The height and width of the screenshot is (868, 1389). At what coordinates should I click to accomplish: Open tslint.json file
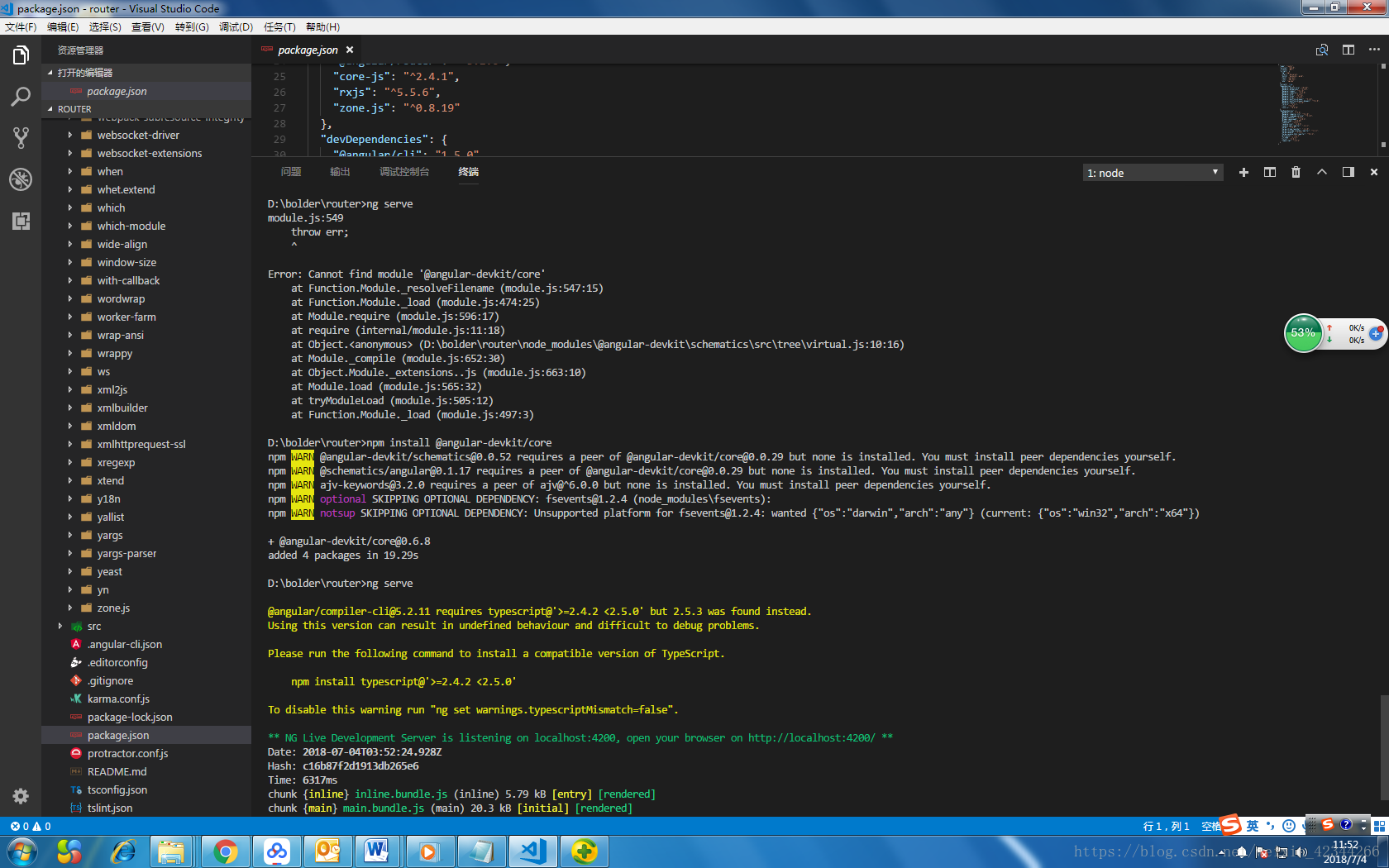(x=146, y=808)
